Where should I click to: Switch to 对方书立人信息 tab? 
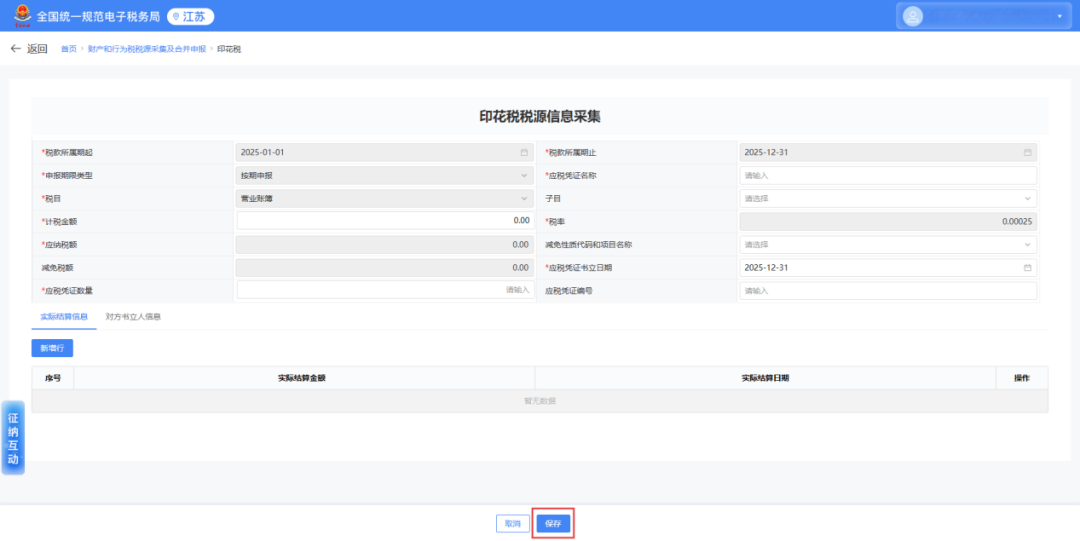click(133, 317)
